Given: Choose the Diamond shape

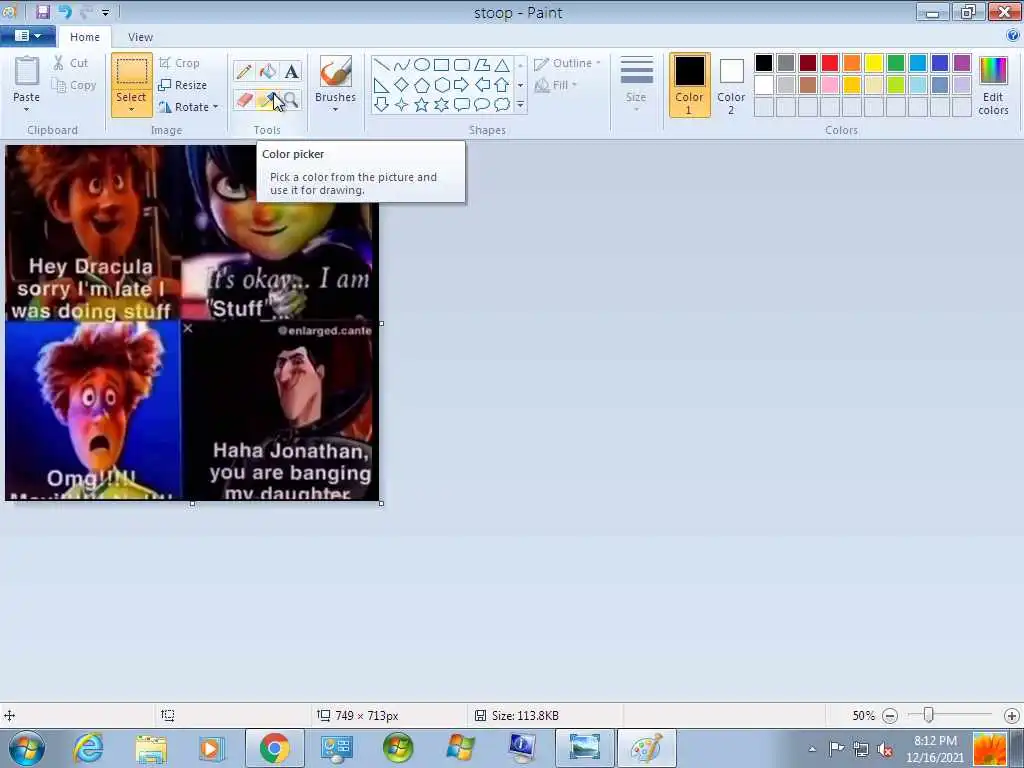Looking at the screenshot, I should 402,85.
